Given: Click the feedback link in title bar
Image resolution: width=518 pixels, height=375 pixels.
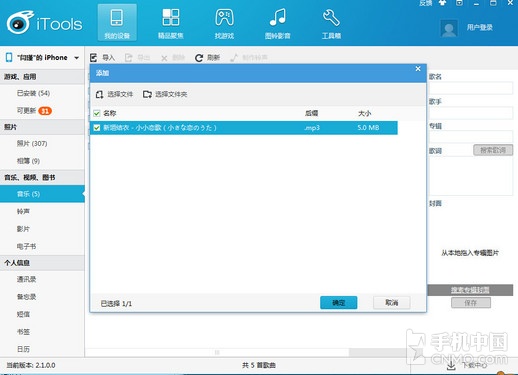Looking at the screenshot, I should pos(426,3).
